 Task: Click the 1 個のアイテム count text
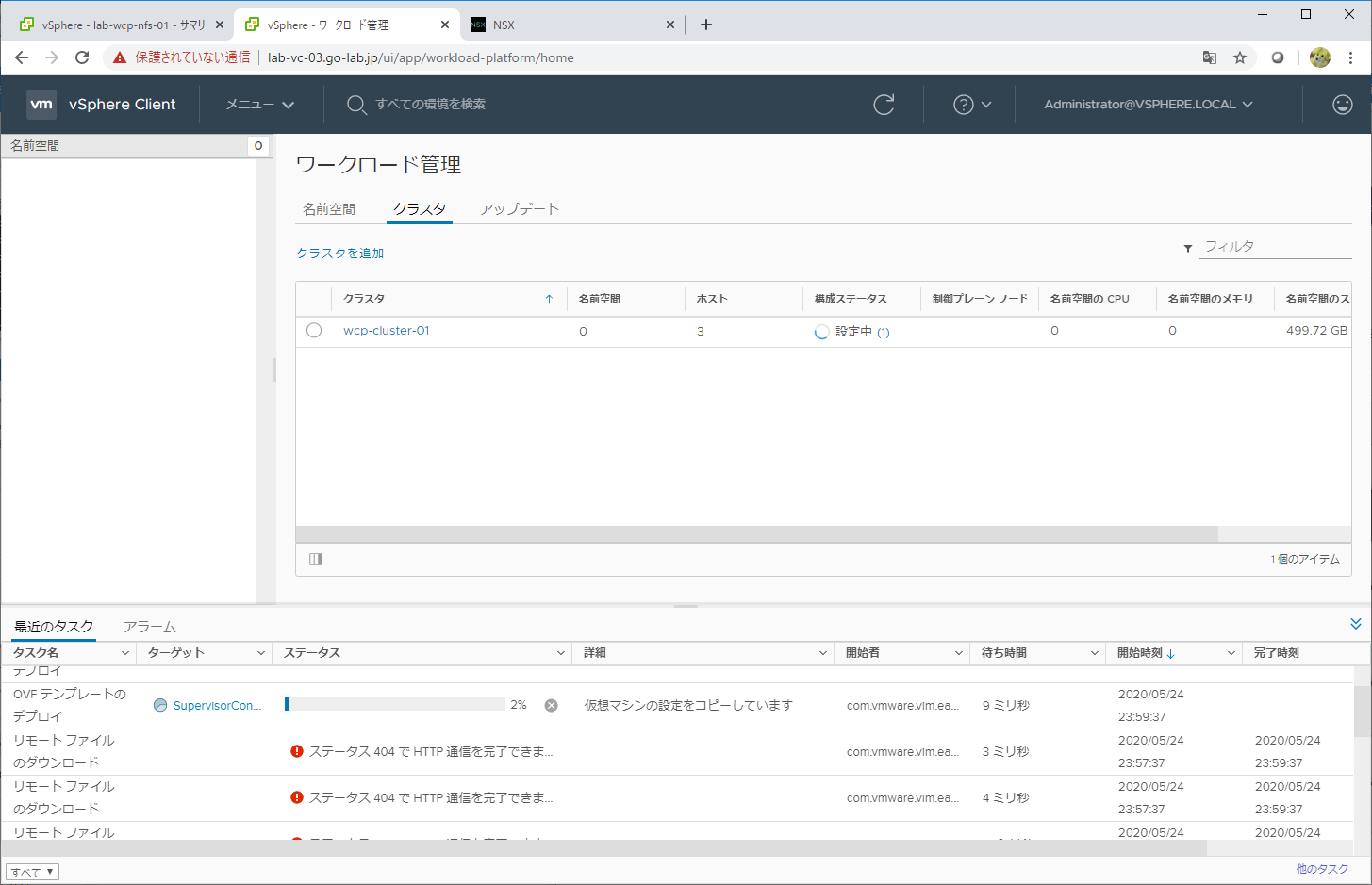[1305, 559]
